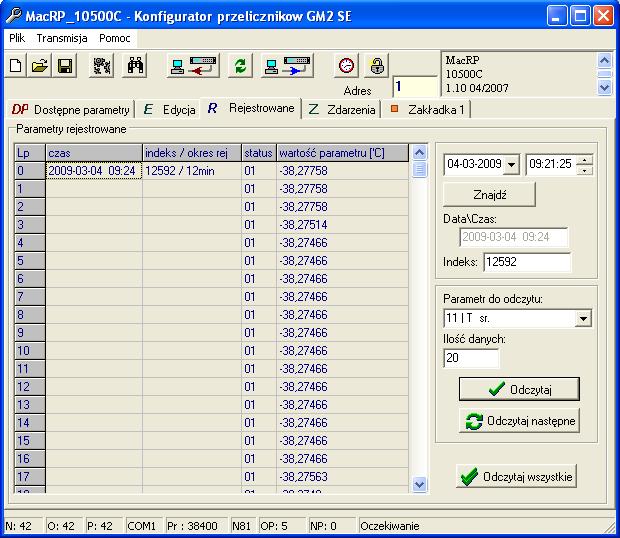Click the time field 09:21:25
620x538 pixels.
click(x=550, y=164)
